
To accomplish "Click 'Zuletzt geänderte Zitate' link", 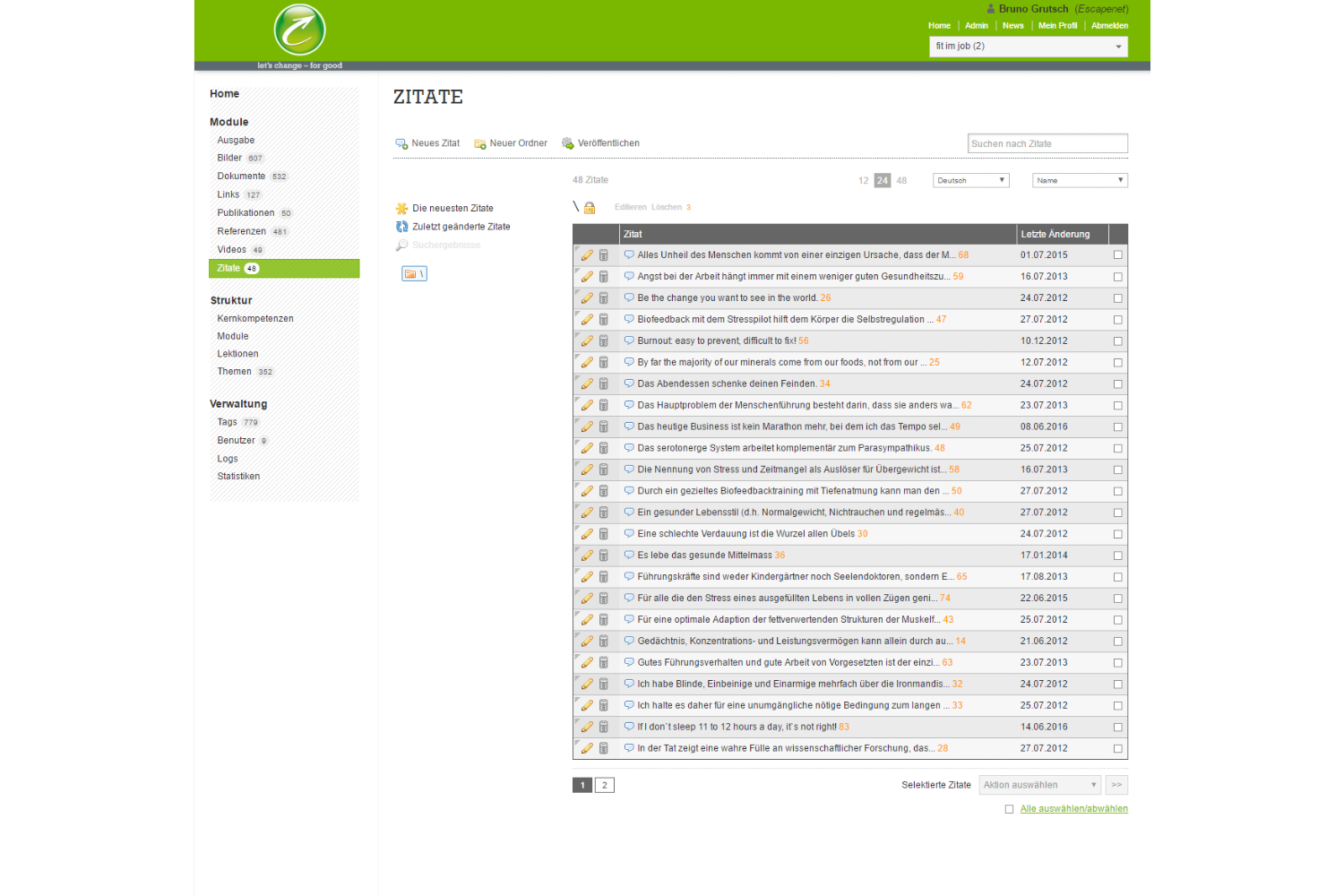I will click(461, 227).
